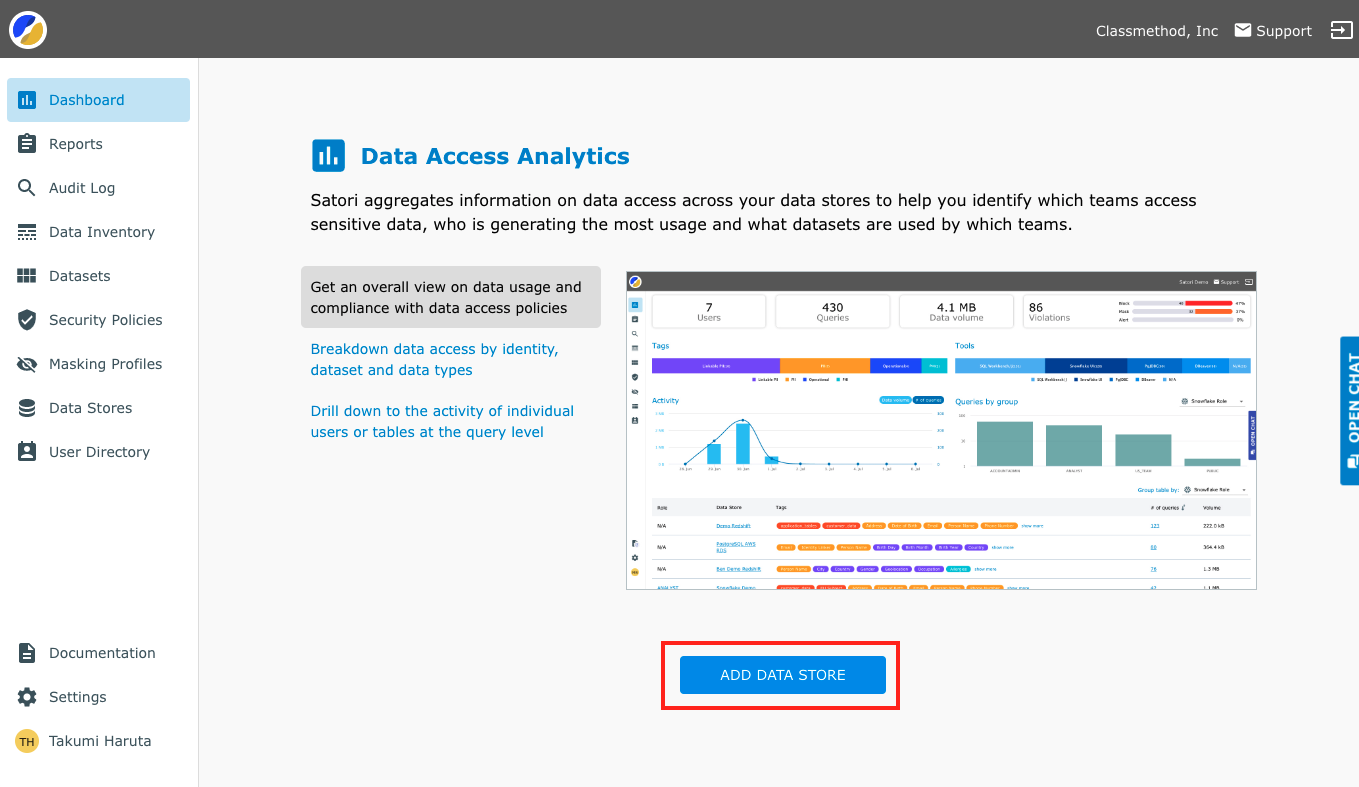The image size is (1359, 787).
Task: Open Masking Profiles eye icon
Action: point(27,364)
